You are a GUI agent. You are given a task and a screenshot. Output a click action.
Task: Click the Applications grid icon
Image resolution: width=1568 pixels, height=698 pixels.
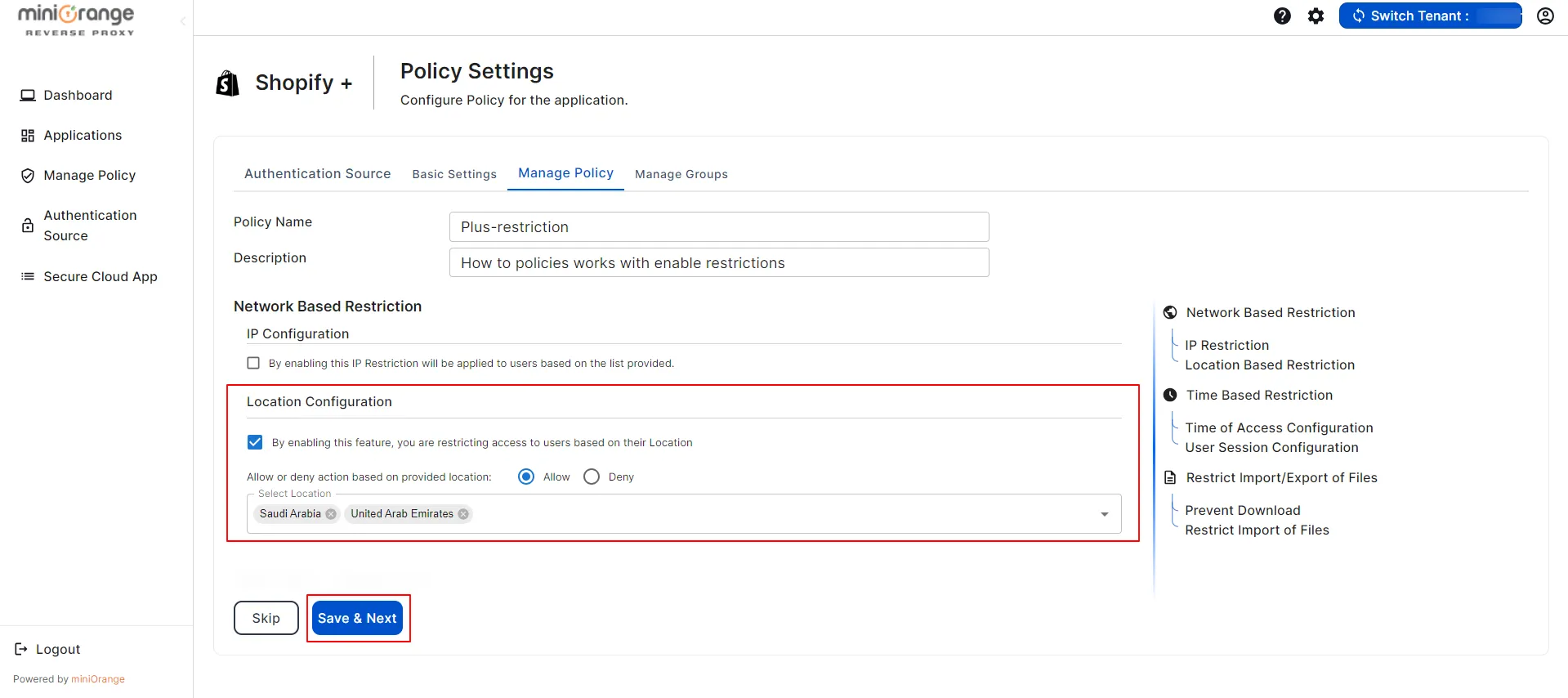pos(28,136)
